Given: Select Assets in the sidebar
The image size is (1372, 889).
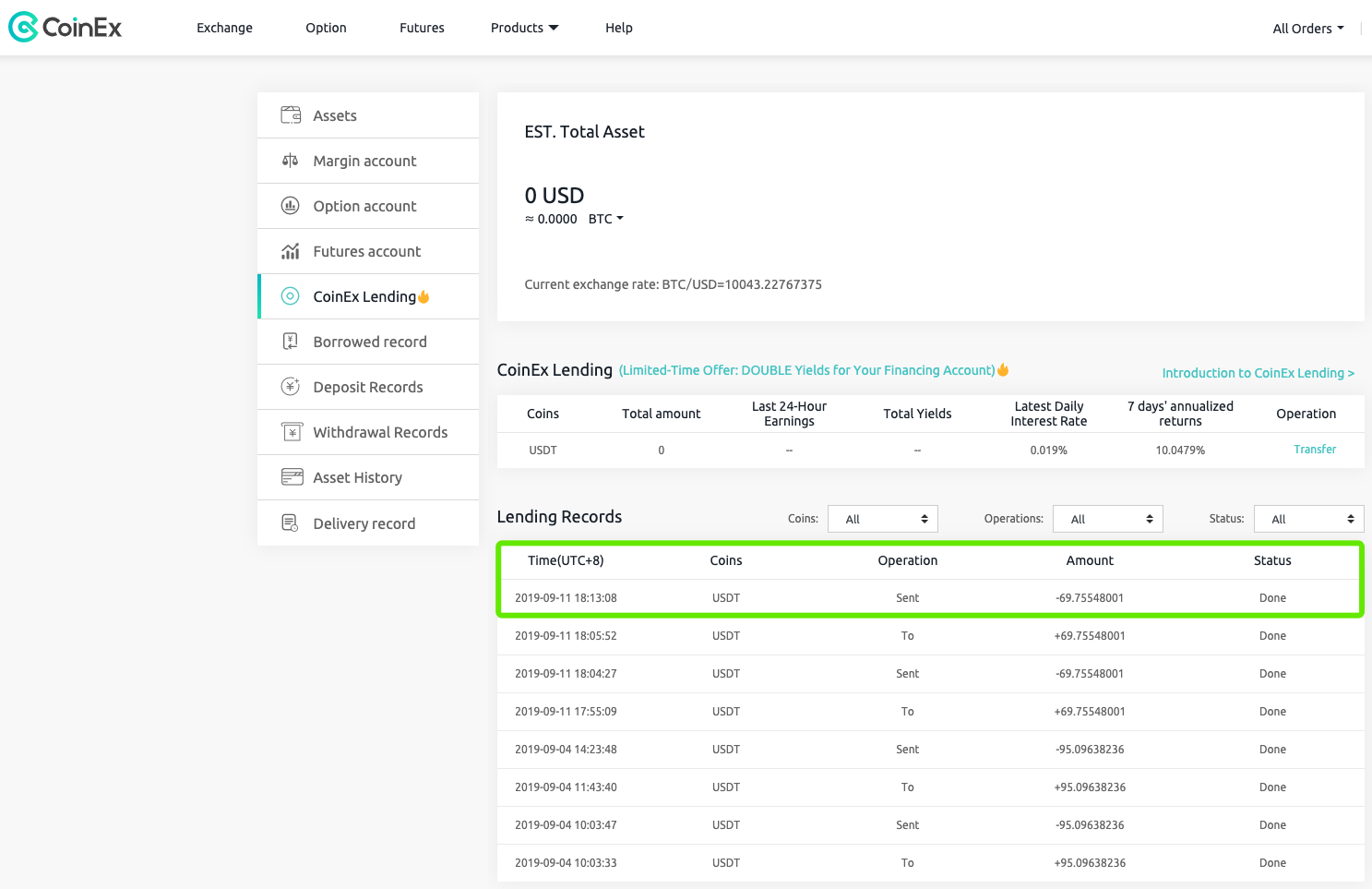Looking at the screenshot, I should pyautogui.click(x=368, y=115).
